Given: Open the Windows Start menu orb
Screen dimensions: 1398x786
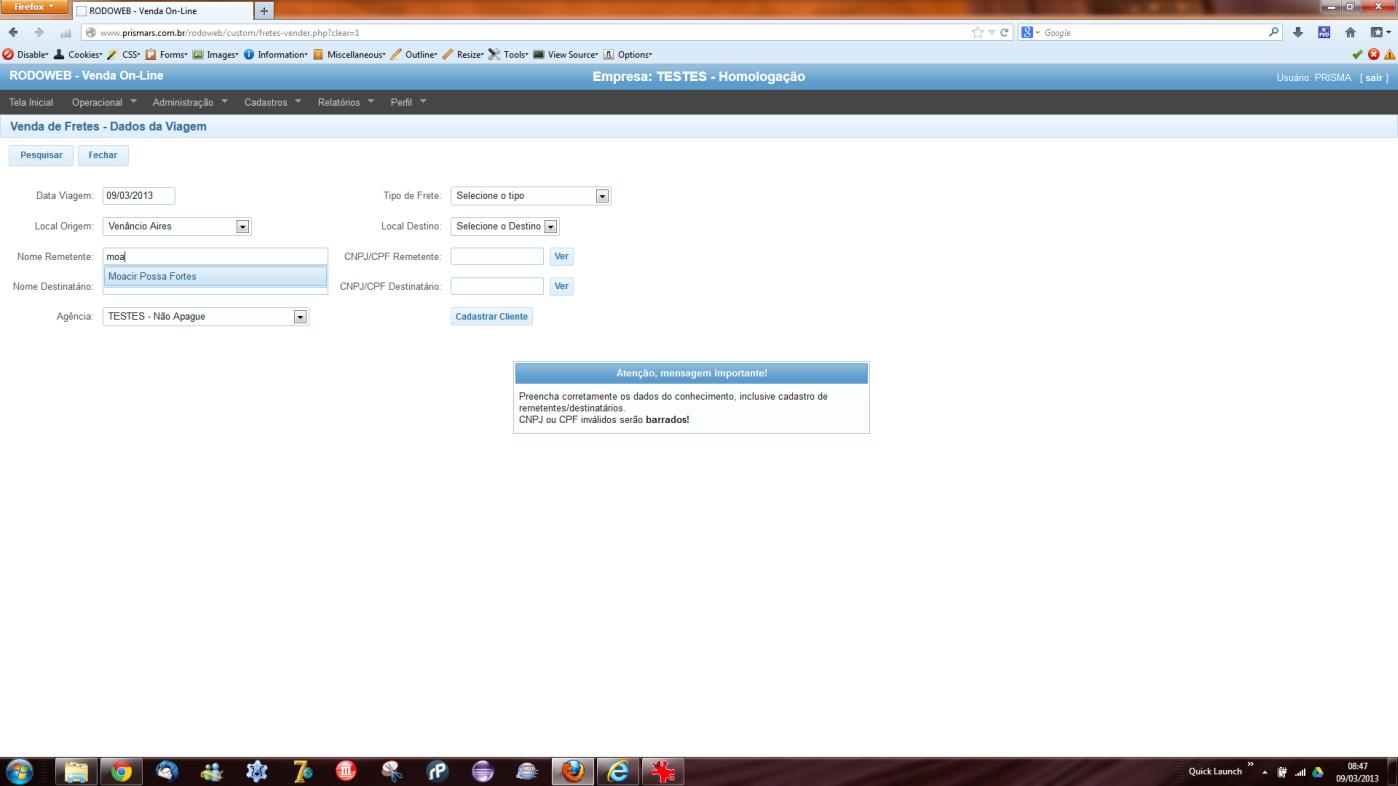Looking at the screenshot, I should [x=19, y=772].
